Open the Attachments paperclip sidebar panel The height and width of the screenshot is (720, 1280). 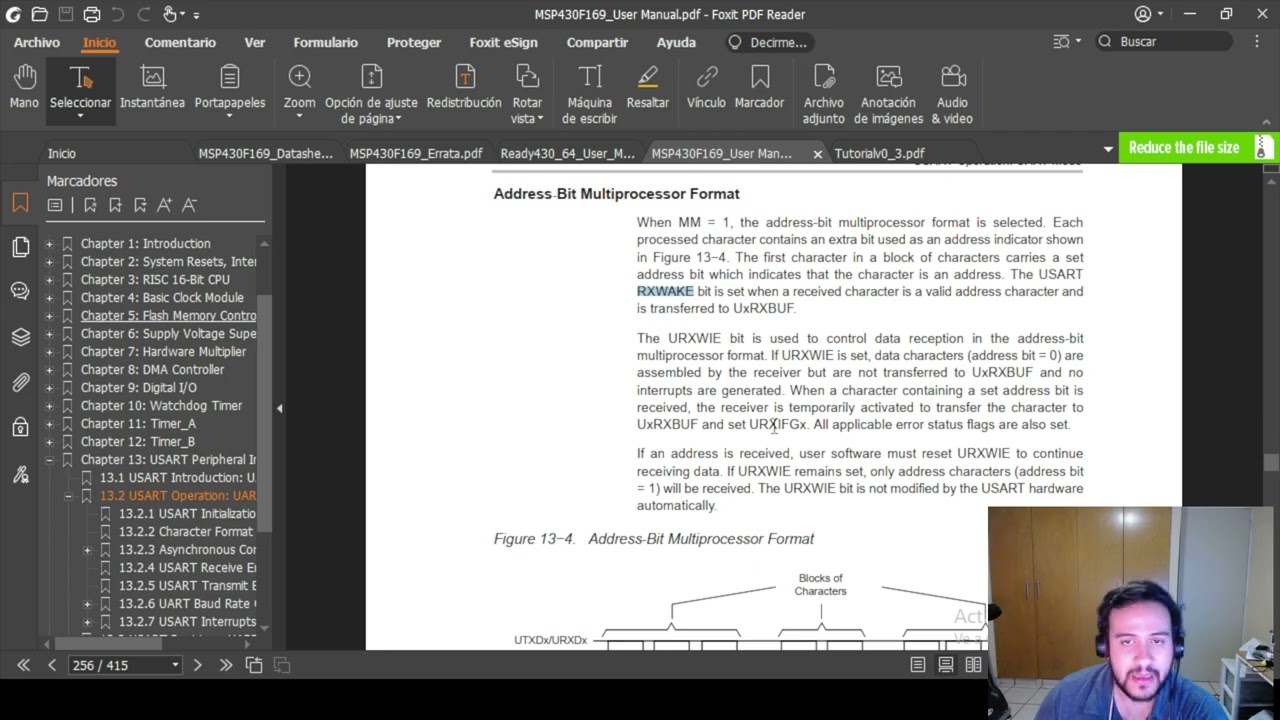click(x=20, y=382)
